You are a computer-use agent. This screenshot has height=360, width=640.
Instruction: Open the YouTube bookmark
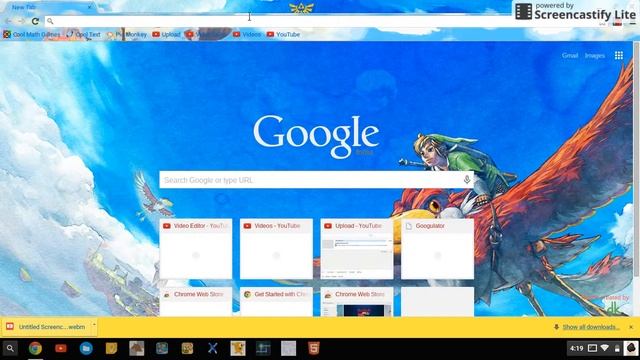(x=283, y=35)
